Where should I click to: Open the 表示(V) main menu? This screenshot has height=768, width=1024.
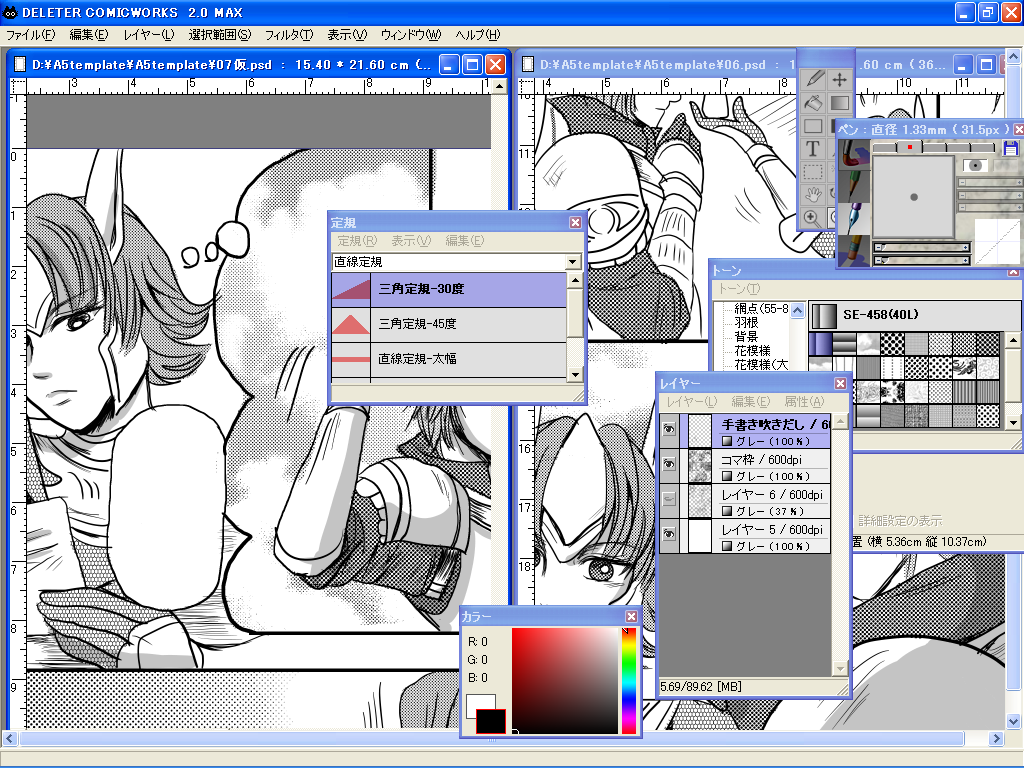point(347,35)
